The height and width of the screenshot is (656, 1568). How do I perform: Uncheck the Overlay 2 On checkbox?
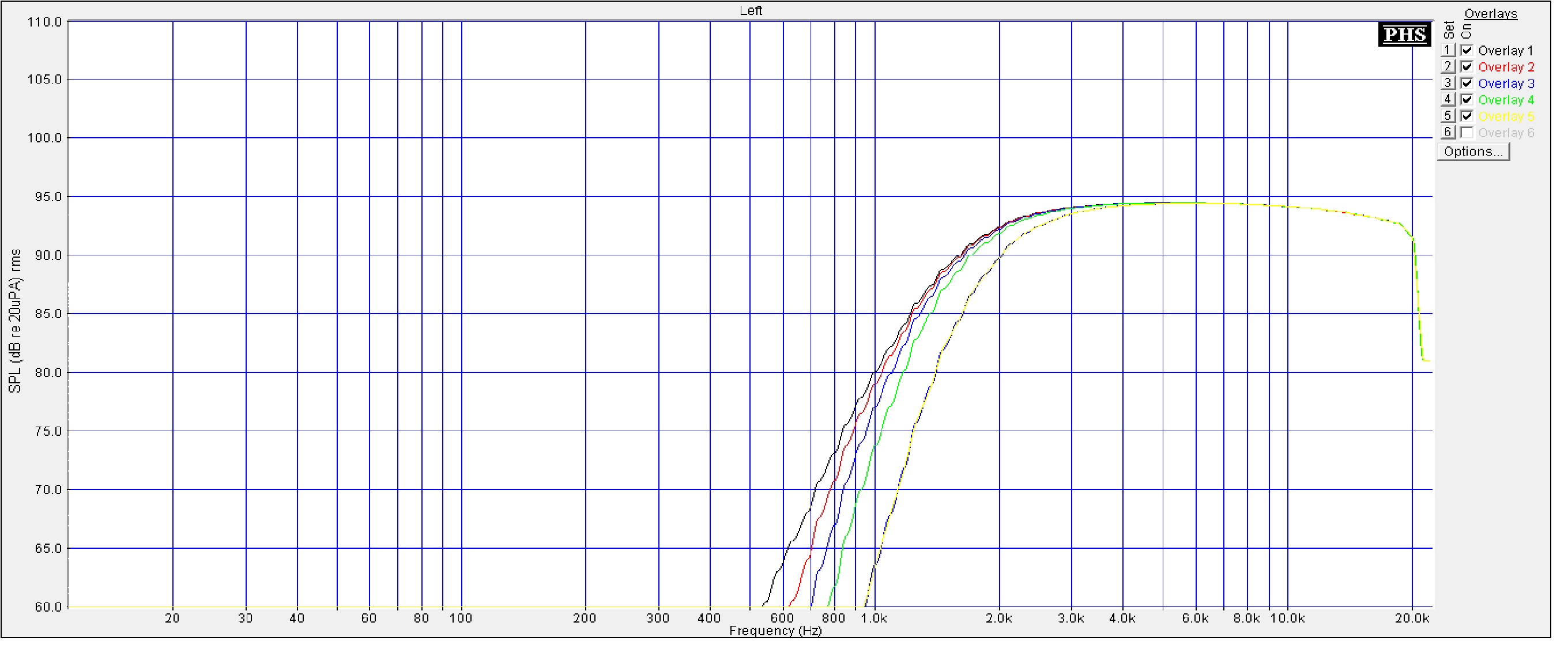(x=1467, y=67)
